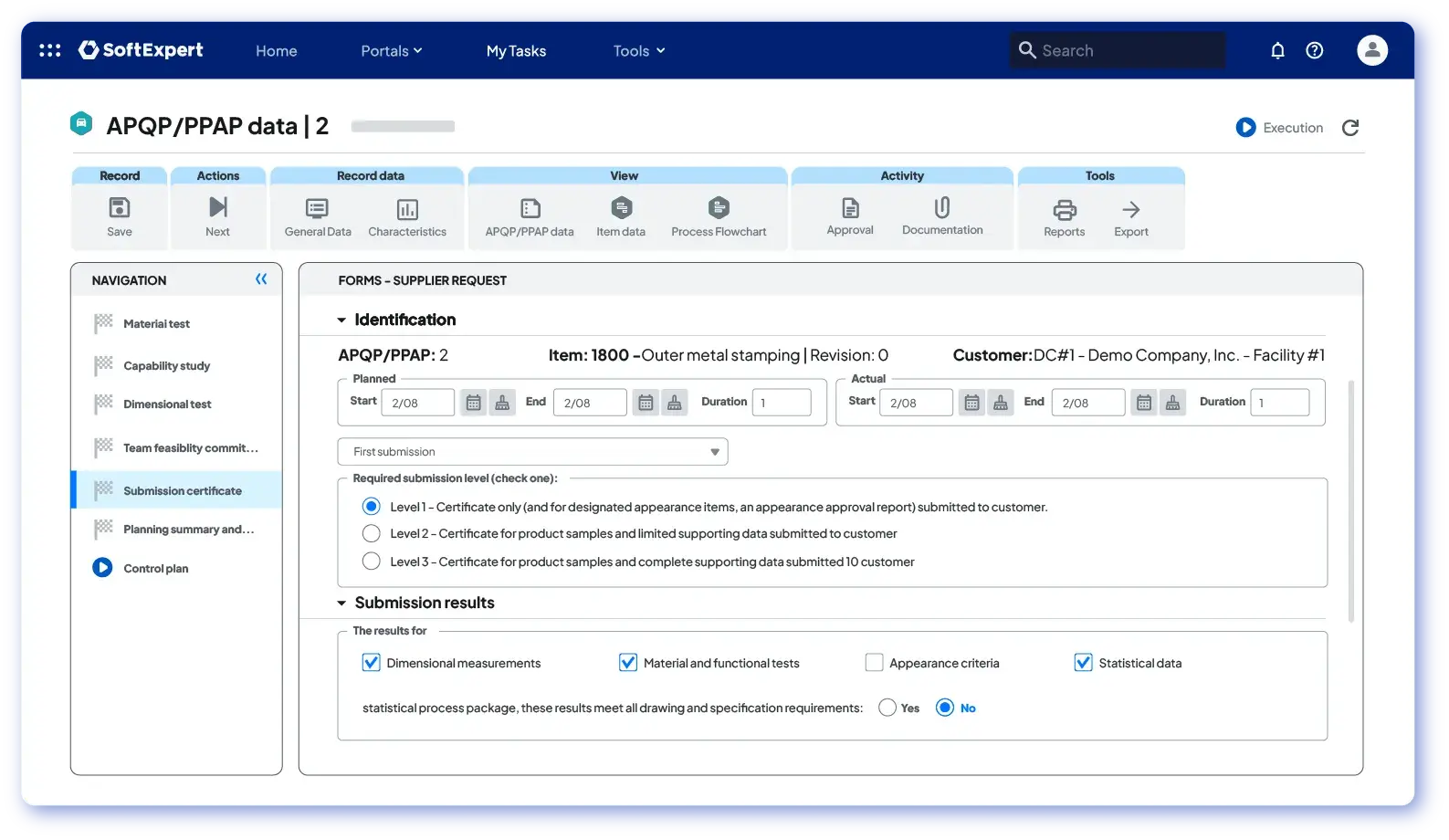Open the user profile avatar
The height and width of the screenshot is (840, 1449).
1371,50
